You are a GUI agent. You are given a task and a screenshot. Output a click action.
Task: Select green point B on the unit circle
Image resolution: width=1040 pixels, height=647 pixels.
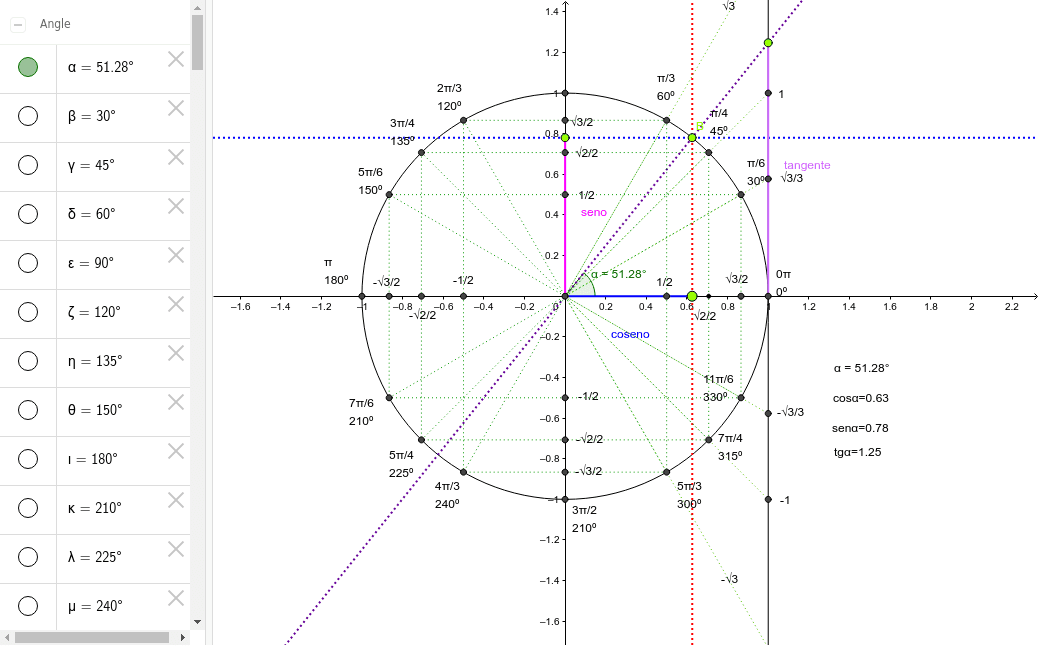coord(692,138)
